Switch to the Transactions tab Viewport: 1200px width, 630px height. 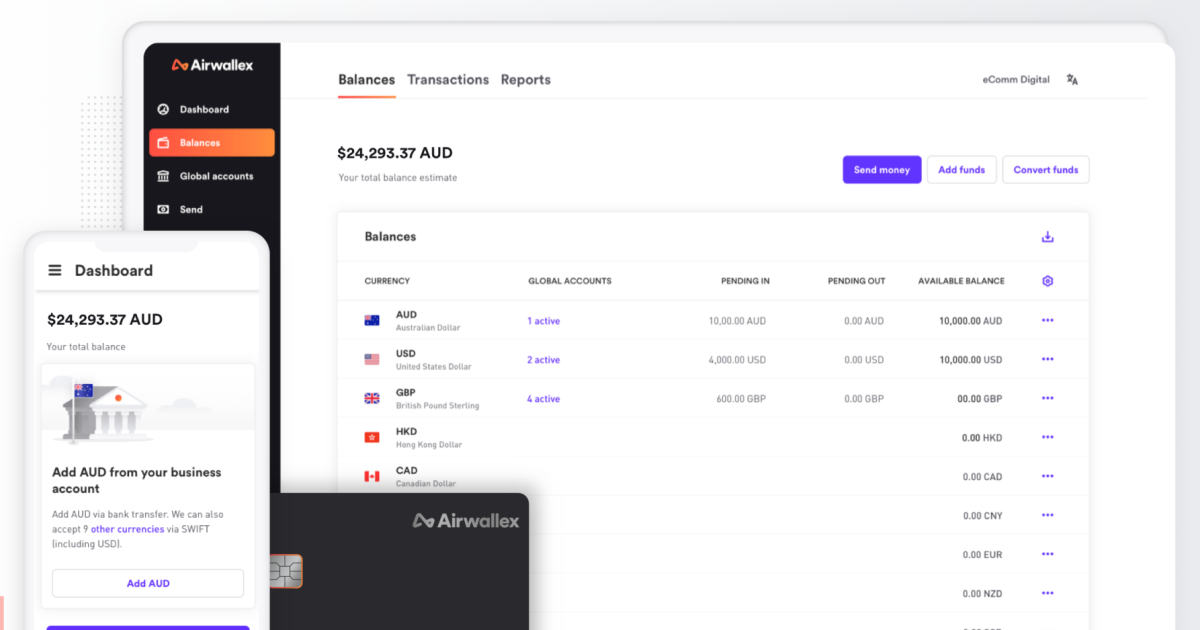click(x=448, y=80)
